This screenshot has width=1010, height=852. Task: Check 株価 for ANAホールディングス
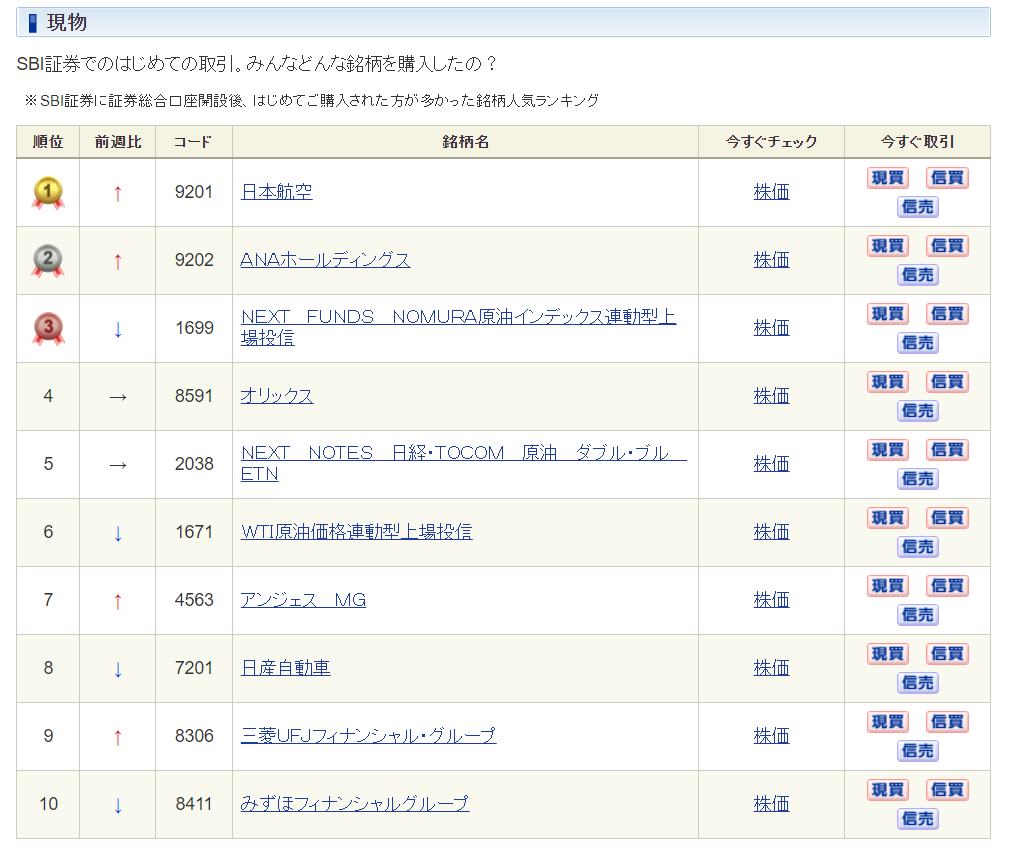771,260
